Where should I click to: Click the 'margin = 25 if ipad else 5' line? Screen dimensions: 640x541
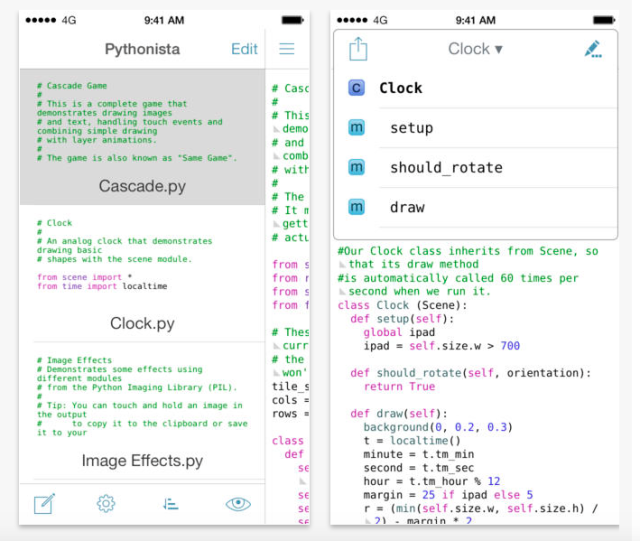point(448,495)
